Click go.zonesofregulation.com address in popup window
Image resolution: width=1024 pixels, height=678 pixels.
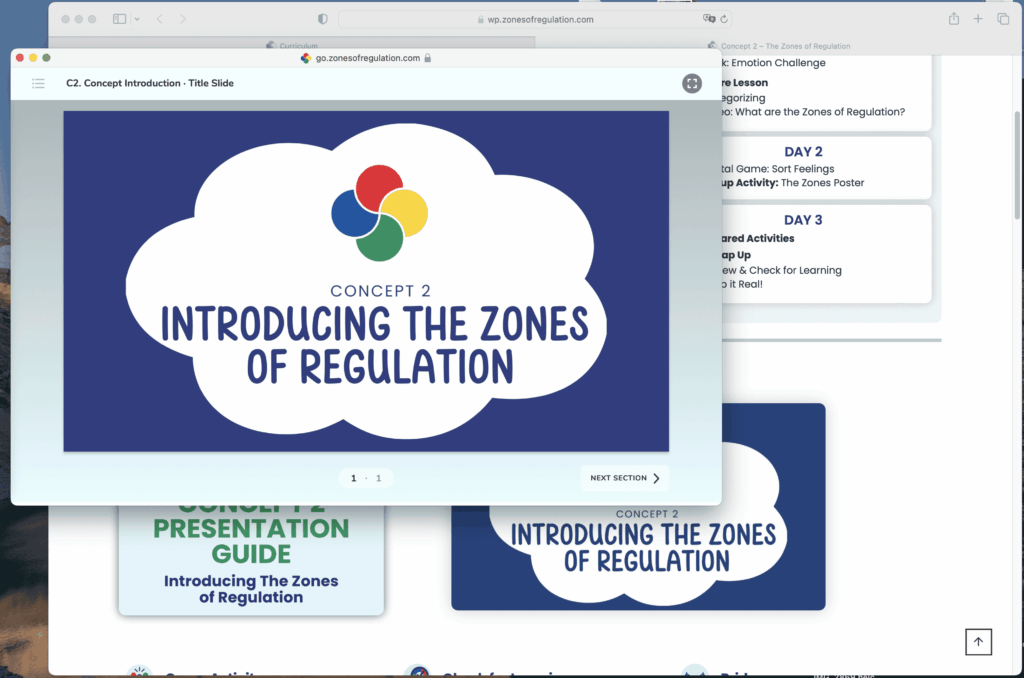click(x=368, y=58)
